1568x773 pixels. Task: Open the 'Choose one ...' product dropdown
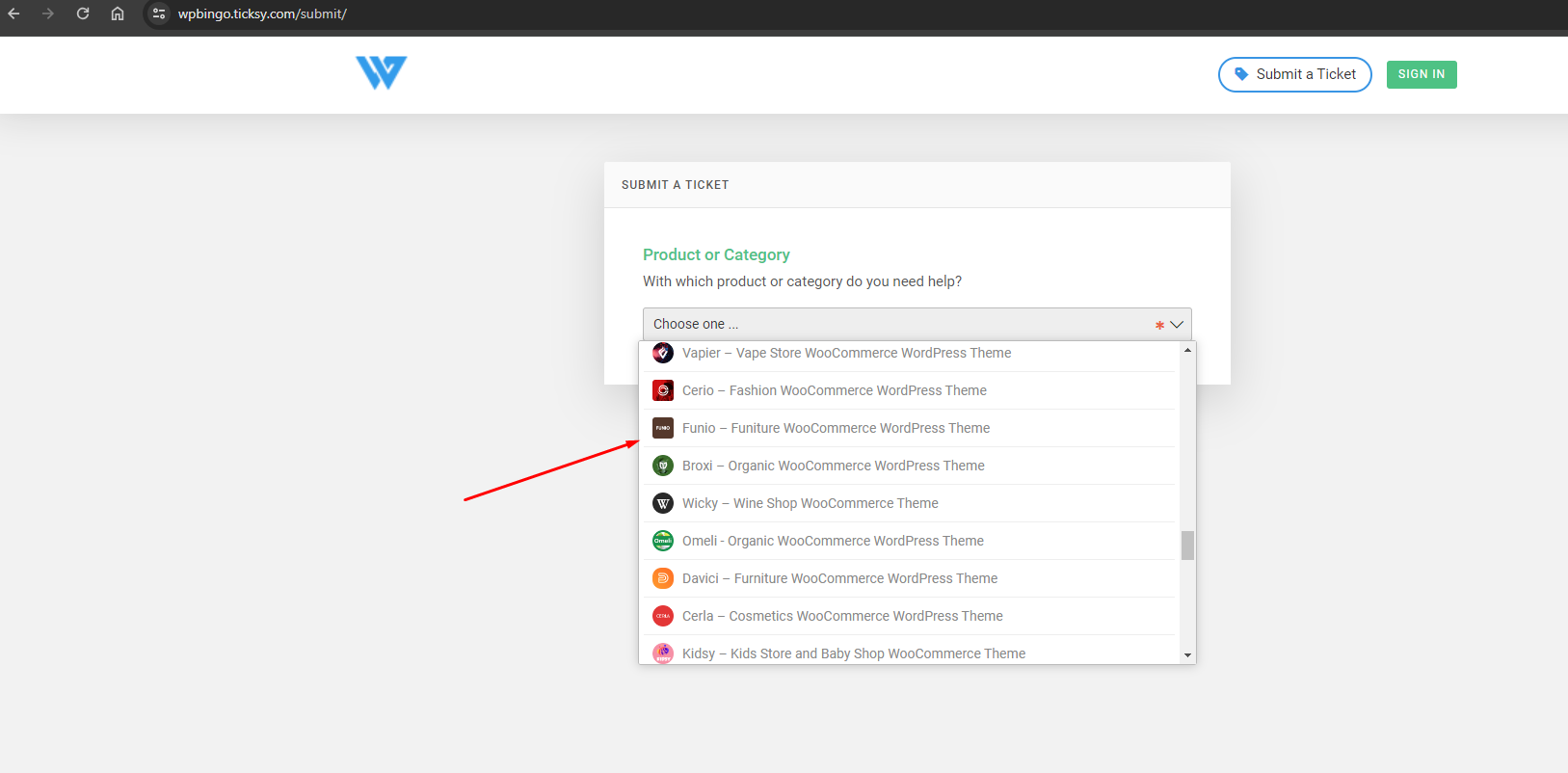pyautogui.click(x=917, y=324)
